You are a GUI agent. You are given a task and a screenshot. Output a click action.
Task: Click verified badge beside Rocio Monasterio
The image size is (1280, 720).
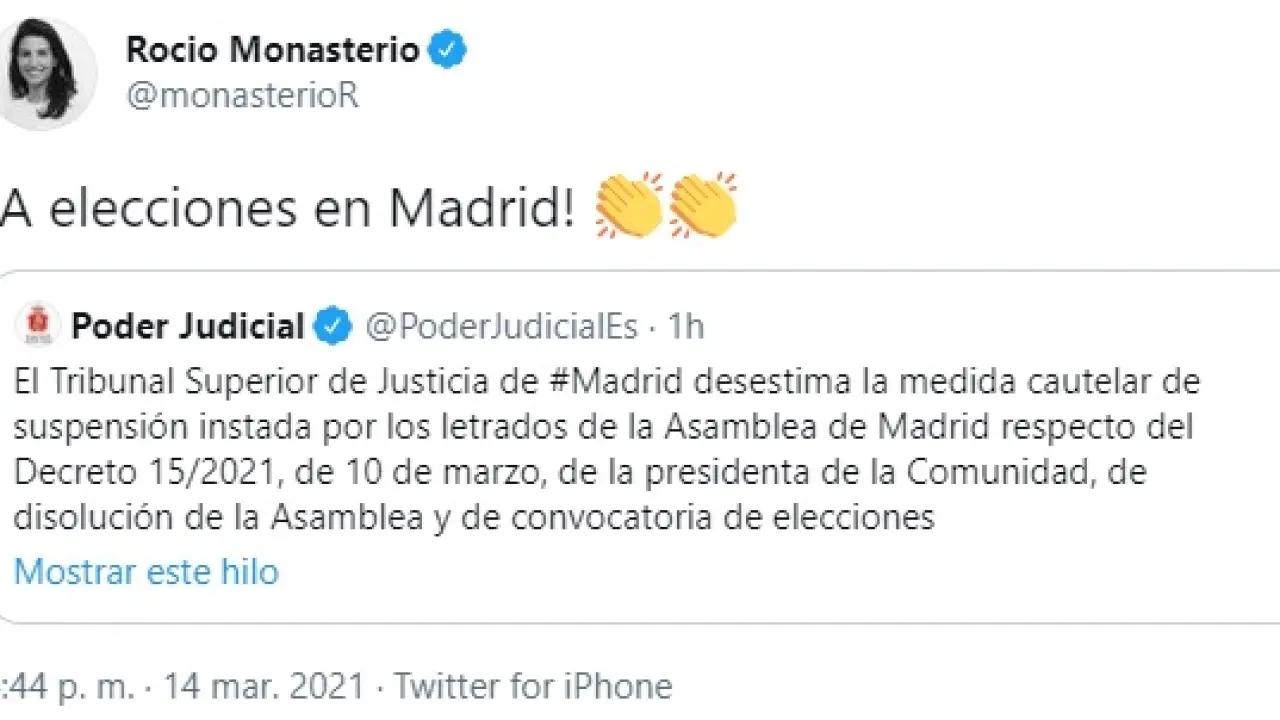[x=447, y=49]
